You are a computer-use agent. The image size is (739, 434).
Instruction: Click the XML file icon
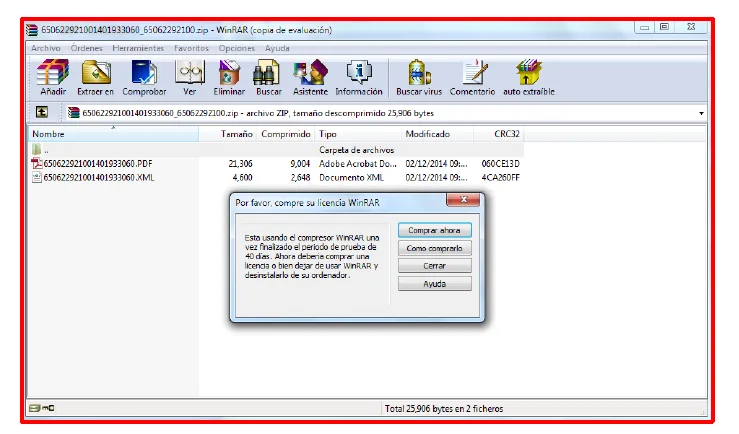click(x=37, y=178)
